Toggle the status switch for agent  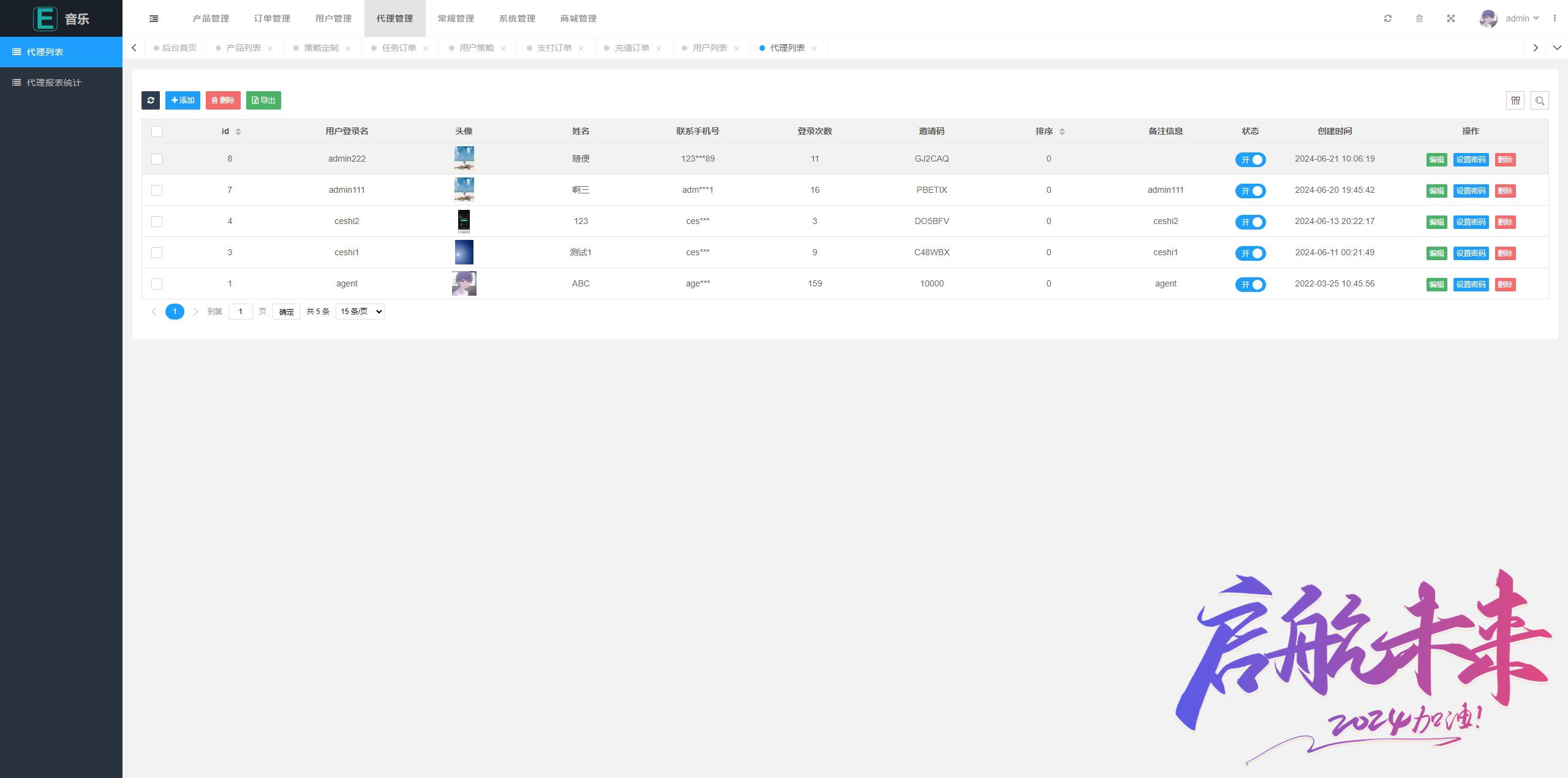(x=1250, y=285)
